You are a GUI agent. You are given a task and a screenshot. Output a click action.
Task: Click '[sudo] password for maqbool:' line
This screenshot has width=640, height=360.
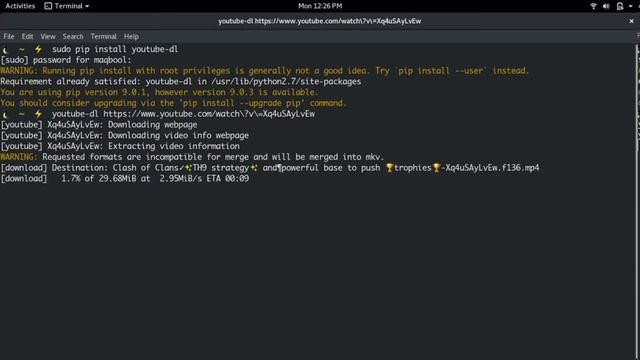click(66, 60)
